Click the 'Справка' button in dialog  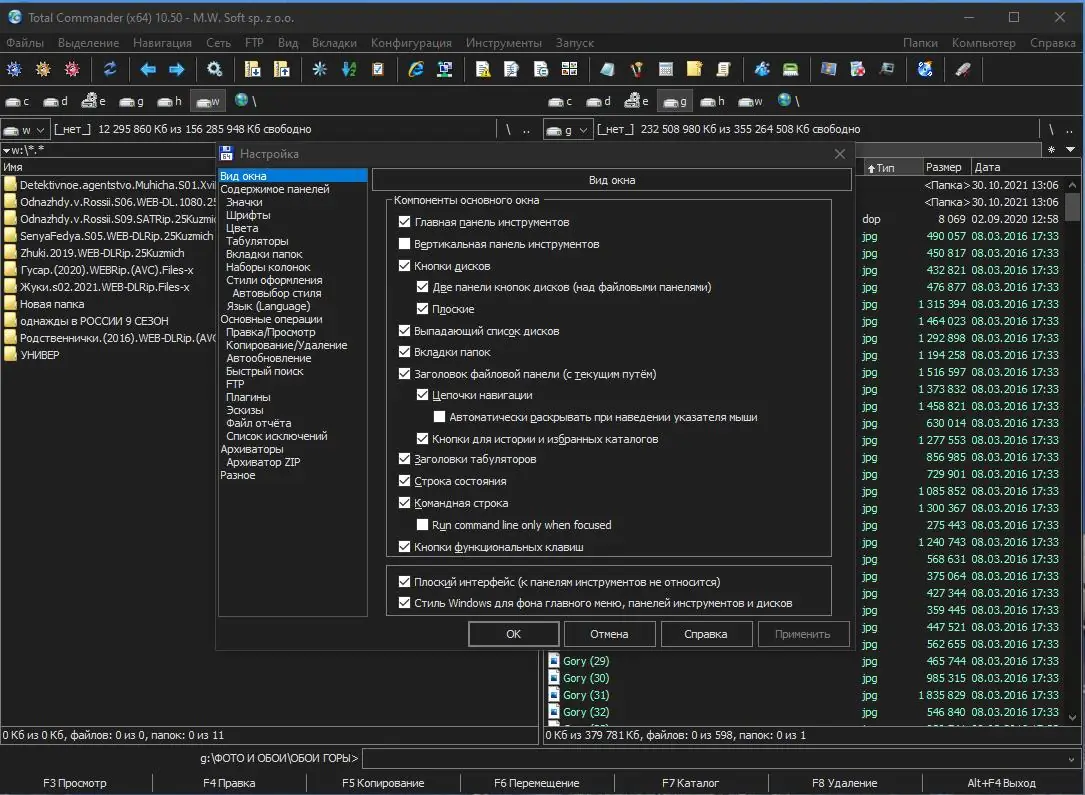[705, 633]
